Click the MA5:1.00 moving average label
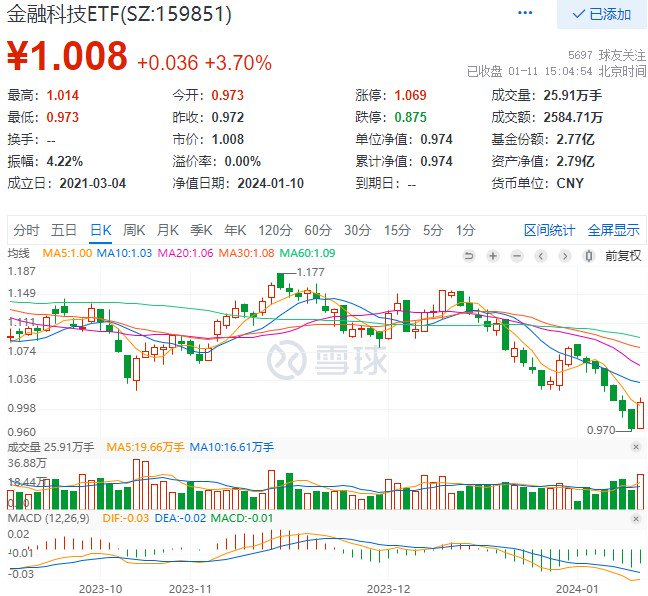 tap(67, 253)
